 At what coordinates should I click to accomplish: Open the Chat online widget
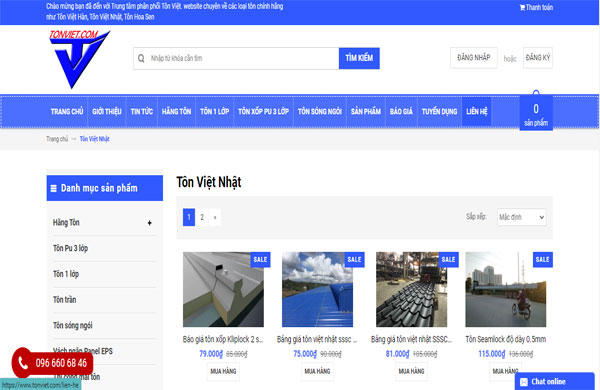[x=554, y=382]
